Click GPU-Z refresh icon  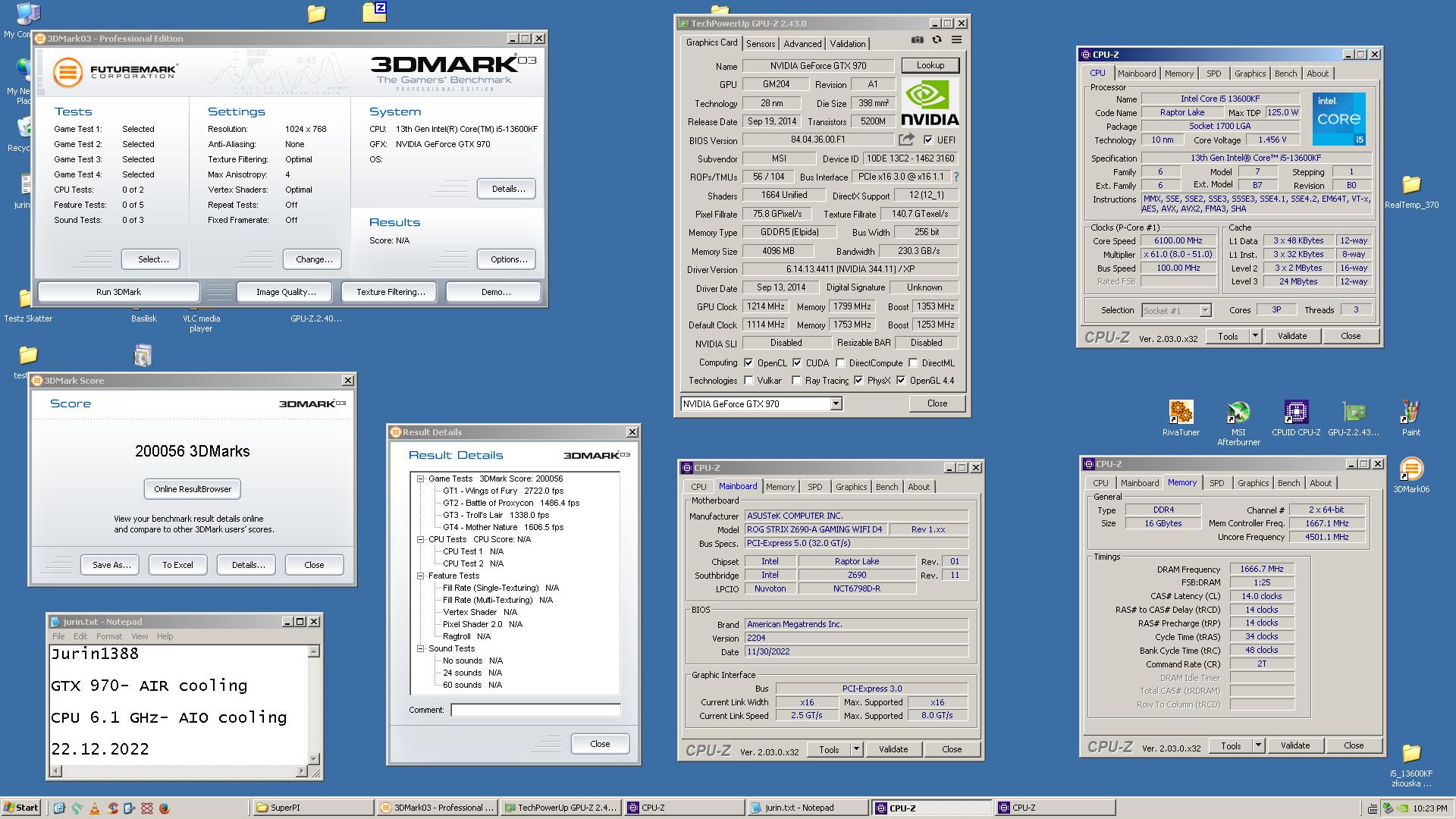(x=937, y=40)
